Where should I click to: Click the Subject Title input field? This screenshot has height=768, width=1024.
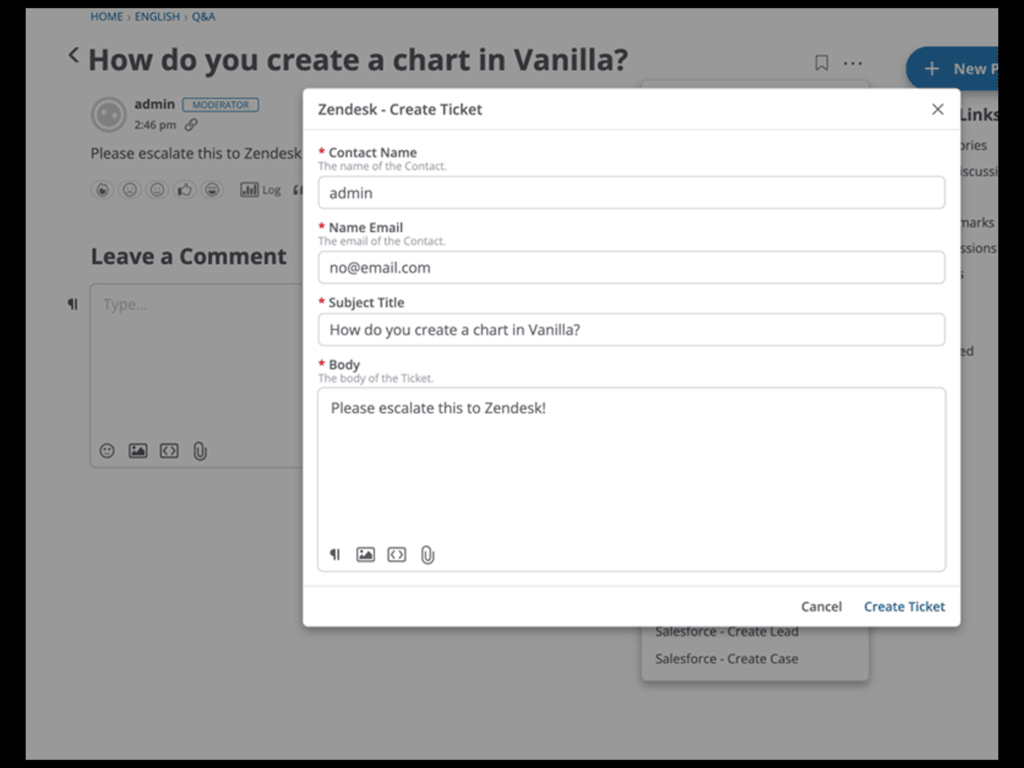631,330
